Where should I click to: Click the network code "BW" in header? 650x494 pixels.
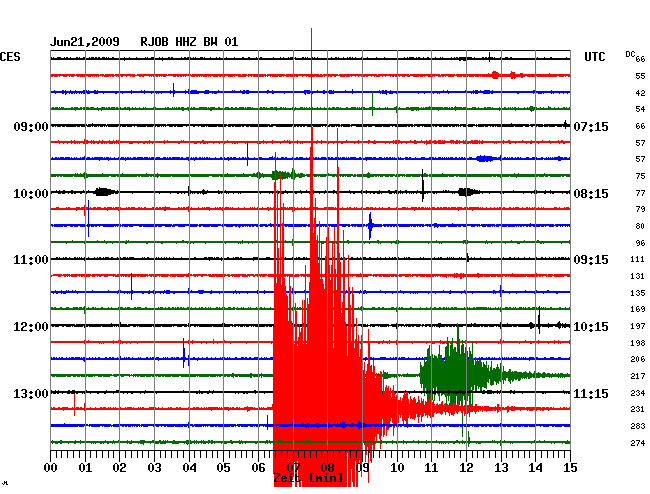coord(210,42)
